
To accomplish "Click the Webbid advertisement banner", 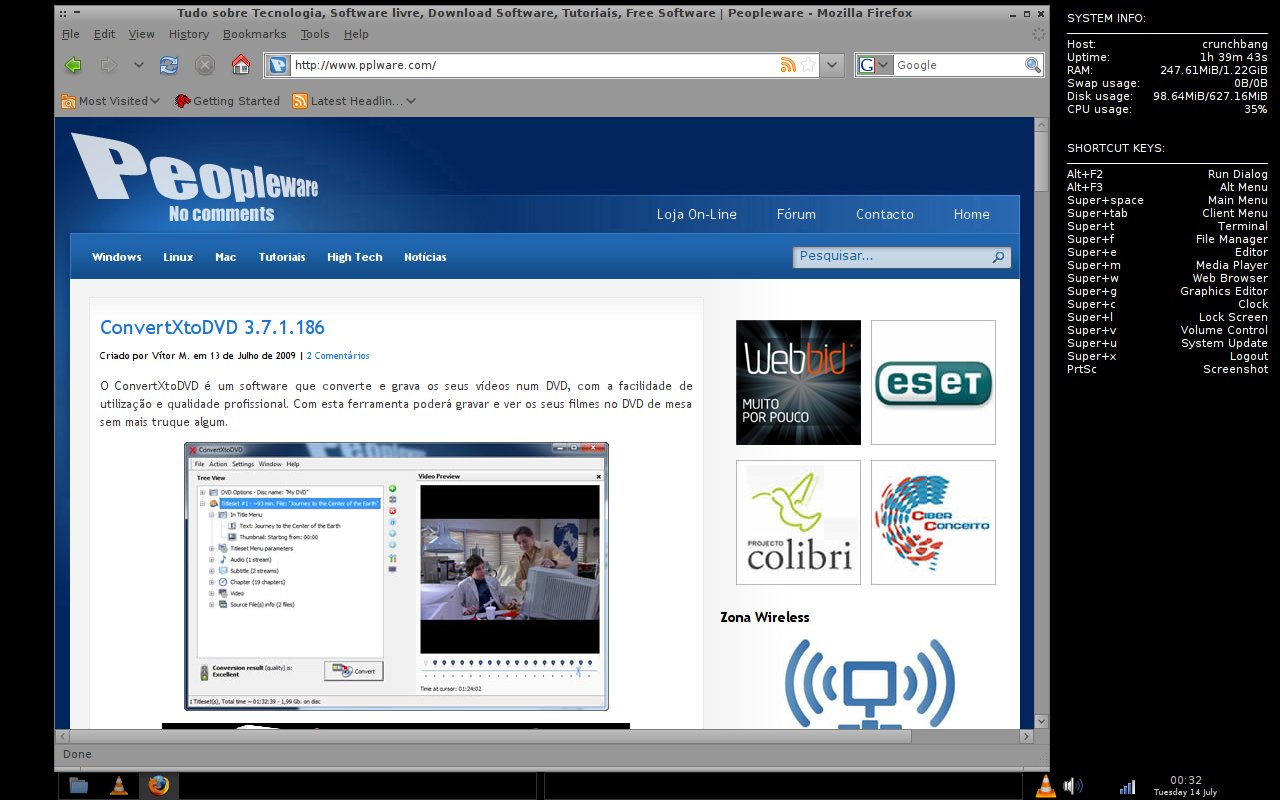I will (x=798, y=382).
